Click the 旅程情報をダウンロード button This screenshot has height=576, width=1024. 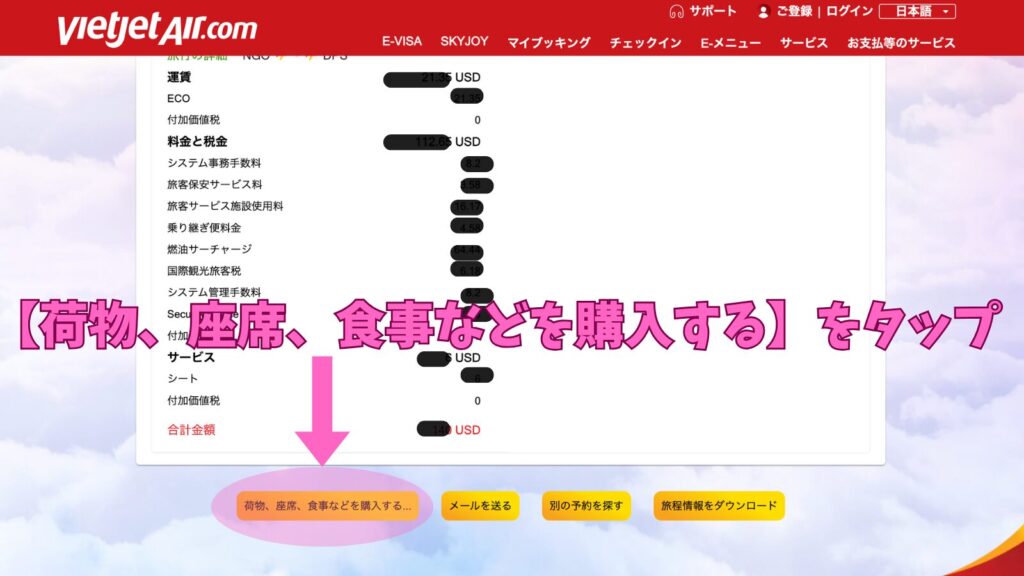point(719,506)
